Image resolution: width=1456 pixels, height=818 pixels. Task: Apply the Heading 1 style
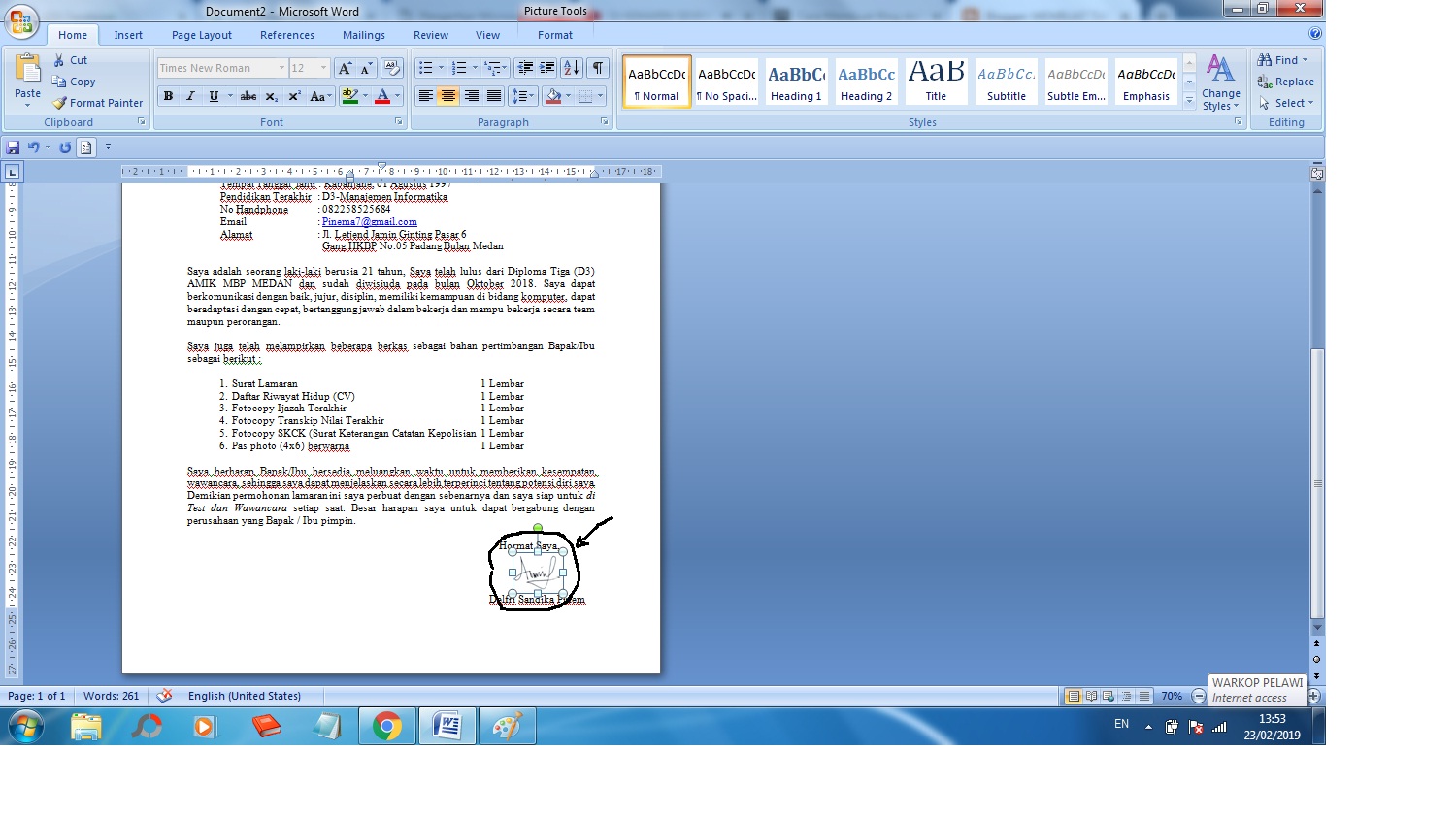click(x=796, y=81)
